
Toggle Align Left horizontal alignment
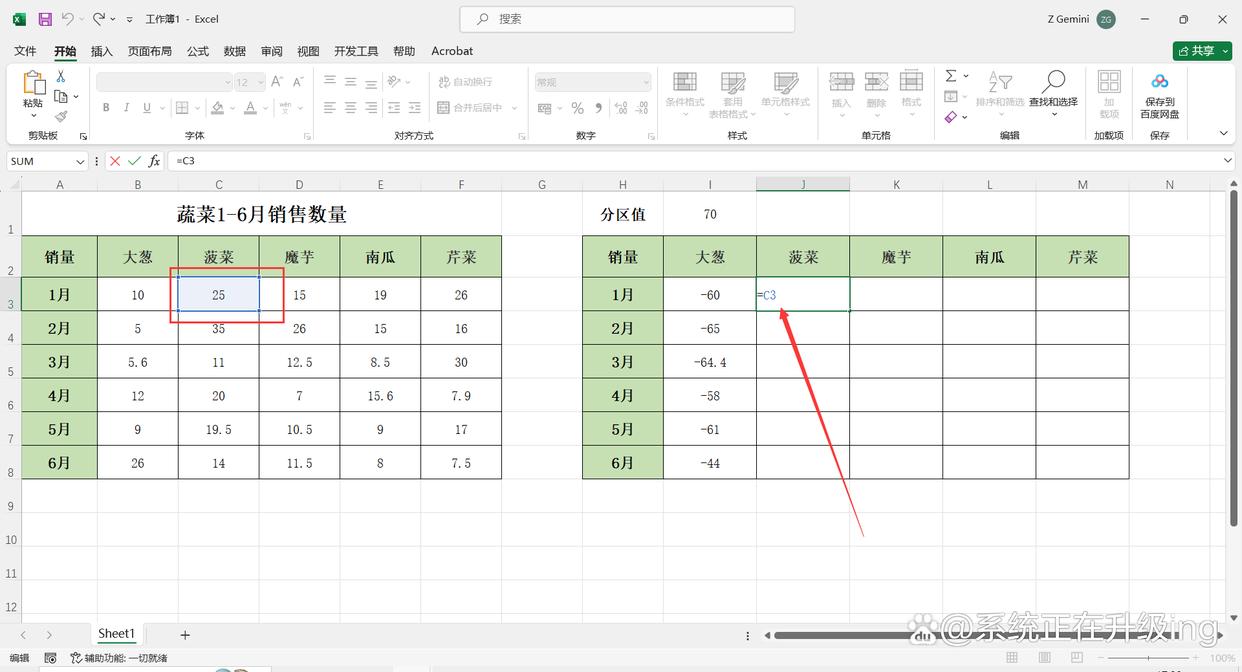[x=329, y=108]
